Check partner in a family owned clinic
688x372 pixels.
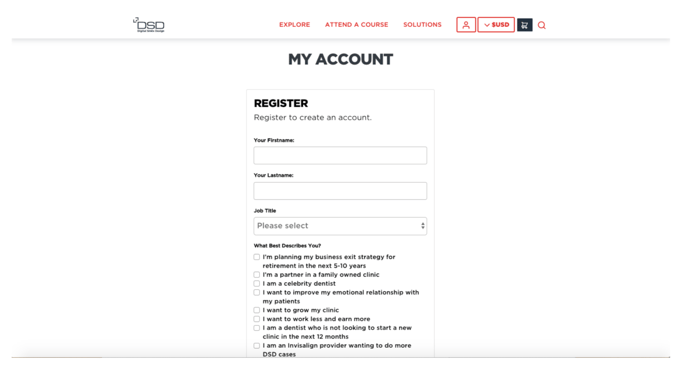pyautogui.click(x=257, y=275)
